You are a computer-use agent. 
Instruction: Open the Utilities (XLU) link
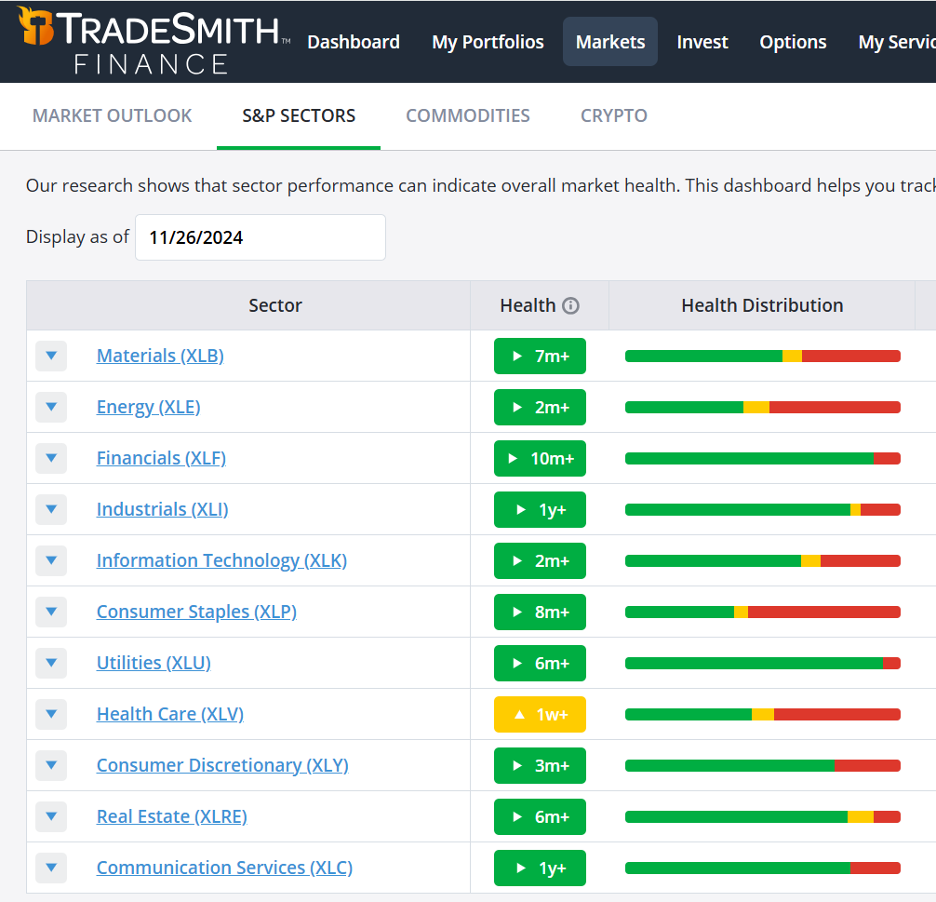click(x=153, y=663)
